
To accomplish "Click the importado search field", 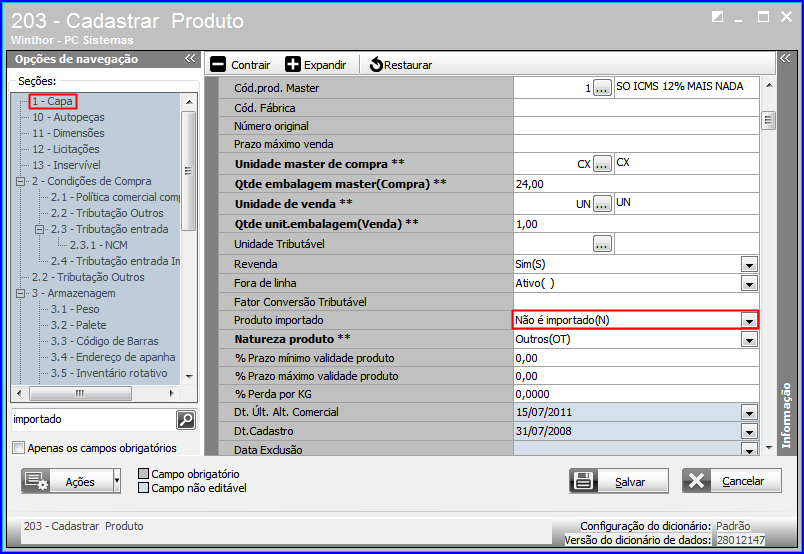I will pyautogui.click(x=93, y=420).
